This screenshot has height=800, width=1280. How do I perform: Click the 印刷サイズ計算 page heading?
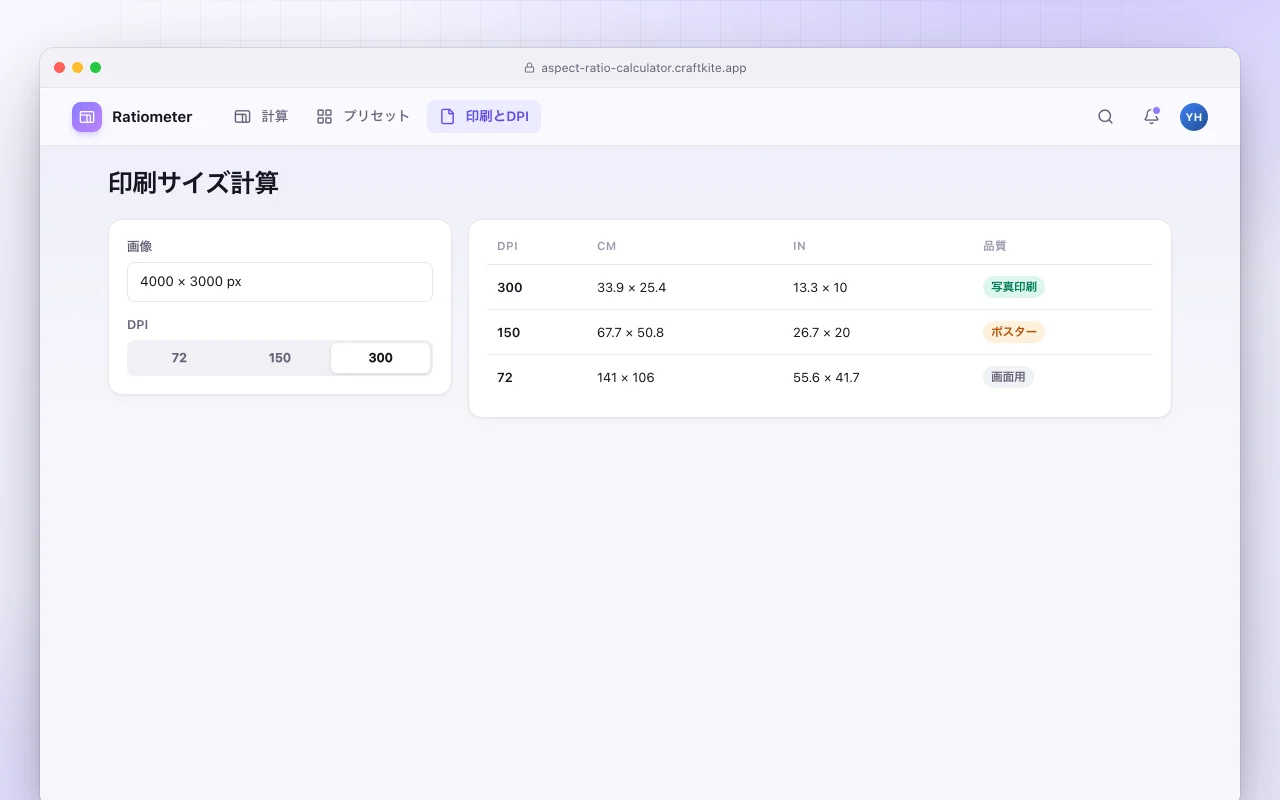pos(193,183)
